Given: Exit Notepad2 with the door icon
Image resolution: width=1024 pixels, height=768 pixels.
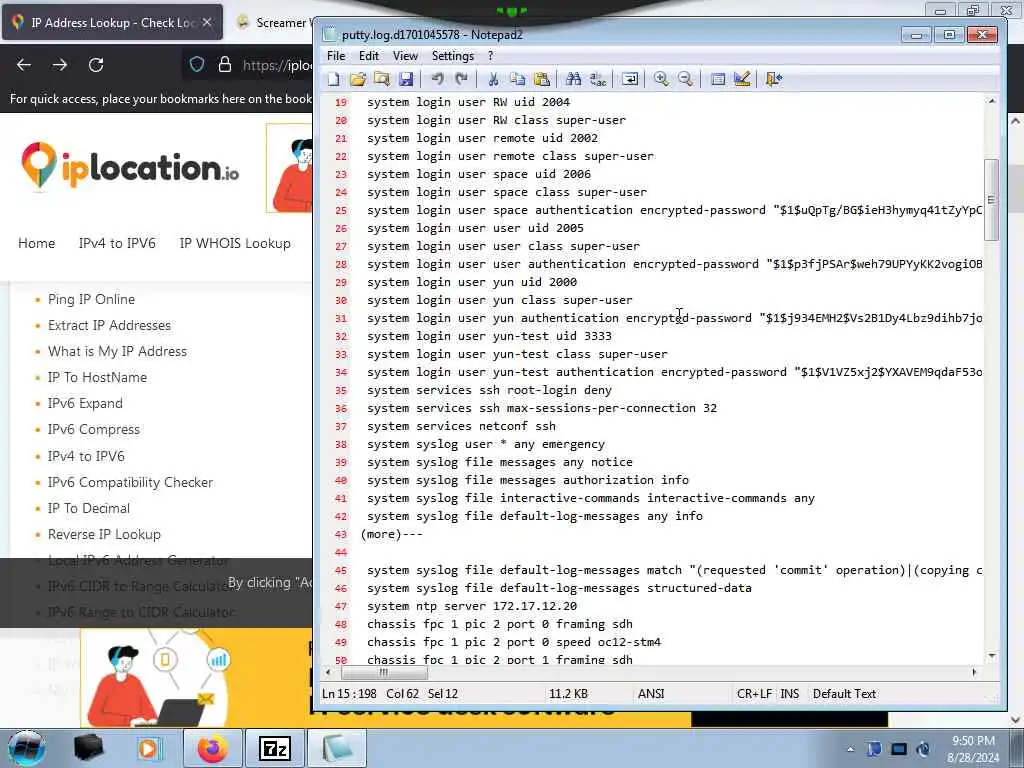Looking at the screenshot, I should pyautogui.click(x=773, y=79).
